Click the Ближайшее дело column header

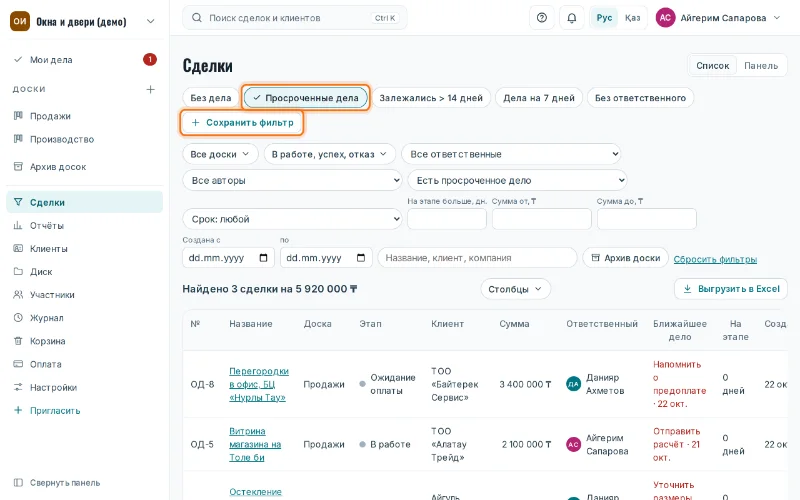click(x=680, y=330)
